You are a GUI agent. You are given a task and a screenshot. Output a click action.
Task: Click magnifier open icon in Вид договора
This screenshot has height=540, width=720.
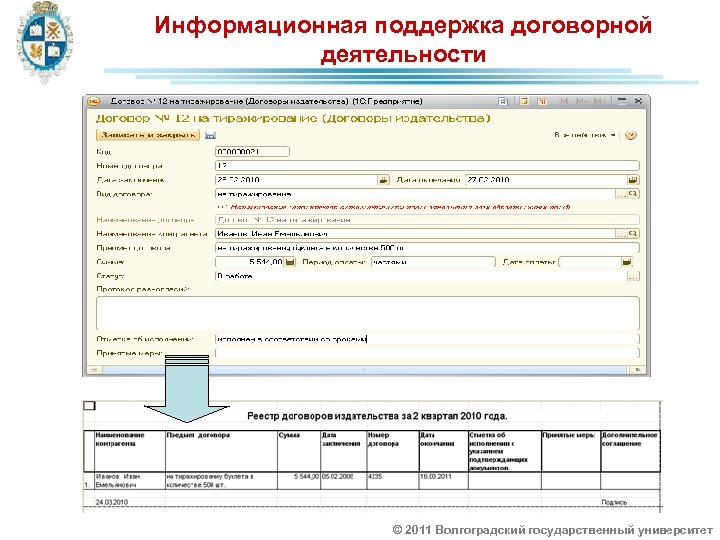(x=633, y=194)
